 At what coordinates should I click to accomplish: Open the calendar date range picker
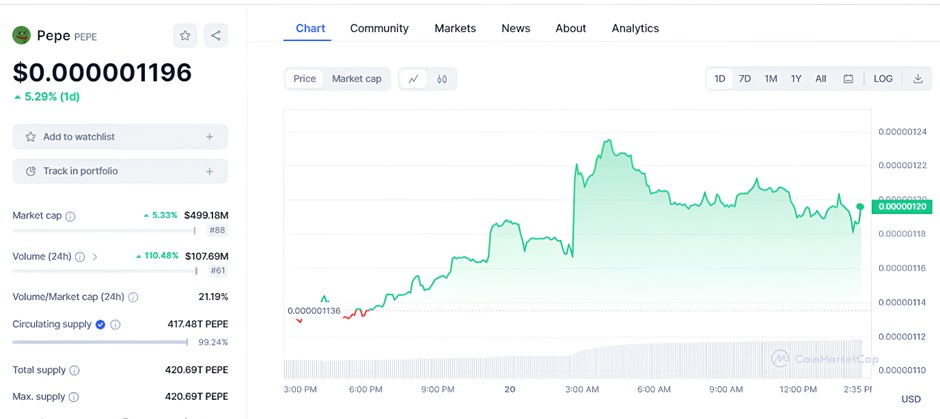click(848, 79)
